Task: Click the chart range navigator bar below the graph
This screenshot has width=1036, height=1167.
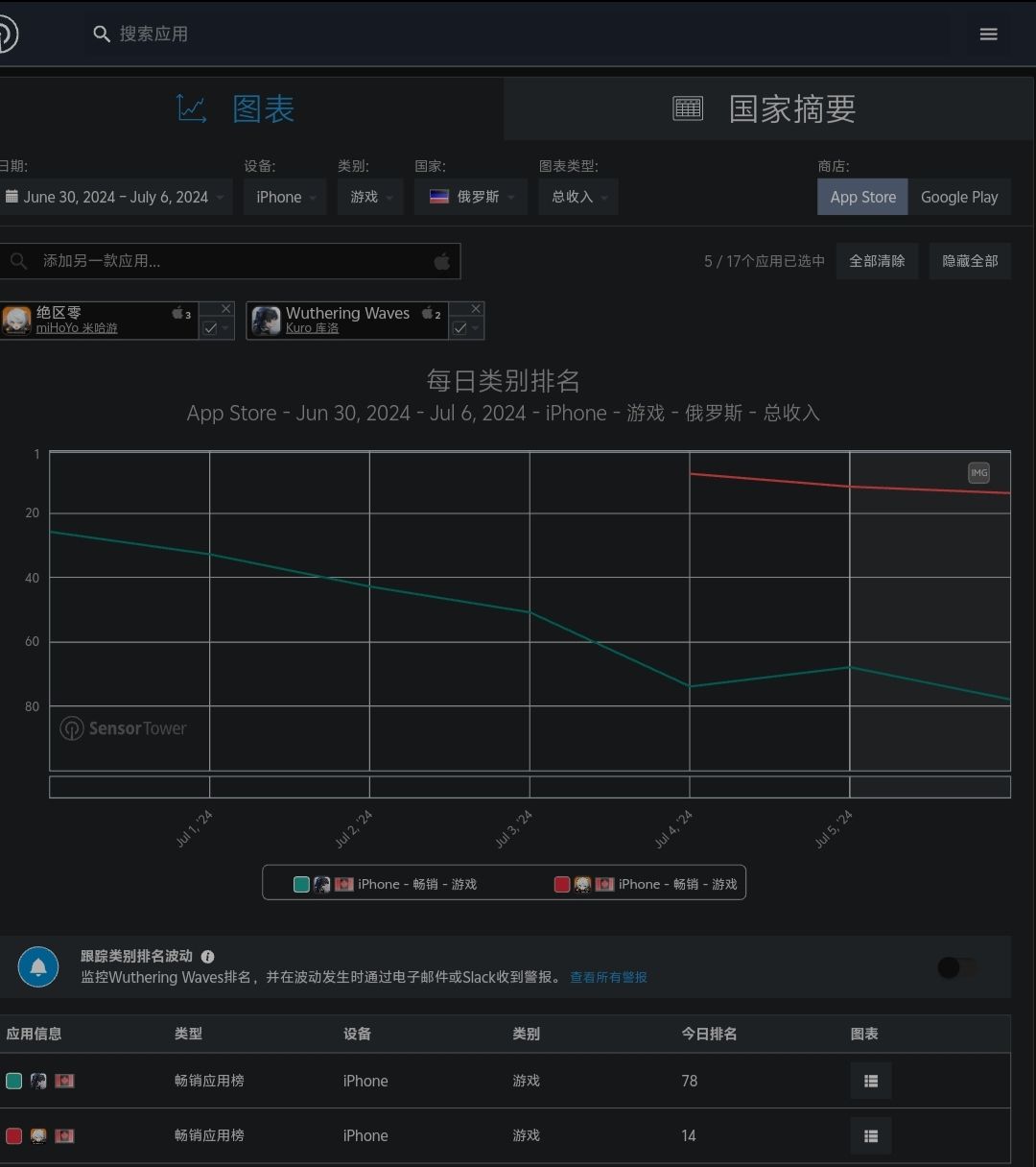Action: (x=530, y=787)
